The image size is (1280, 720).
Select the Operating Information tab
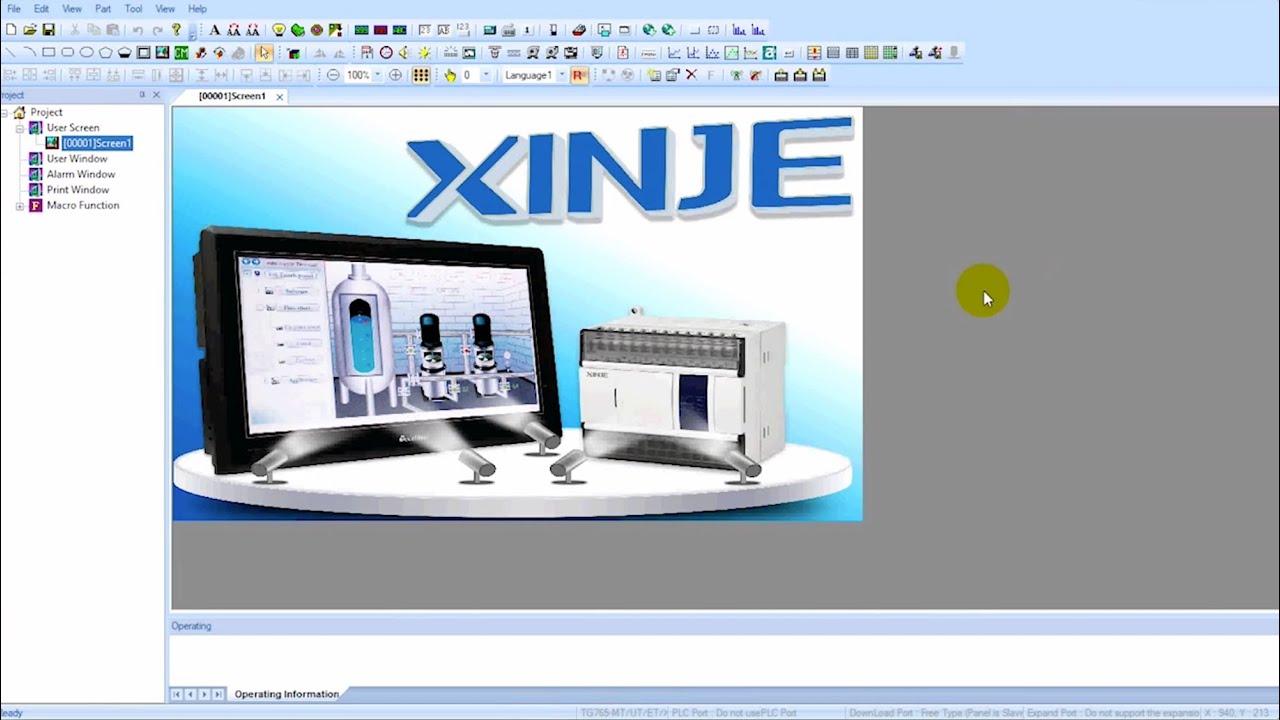tap(287, 694)
